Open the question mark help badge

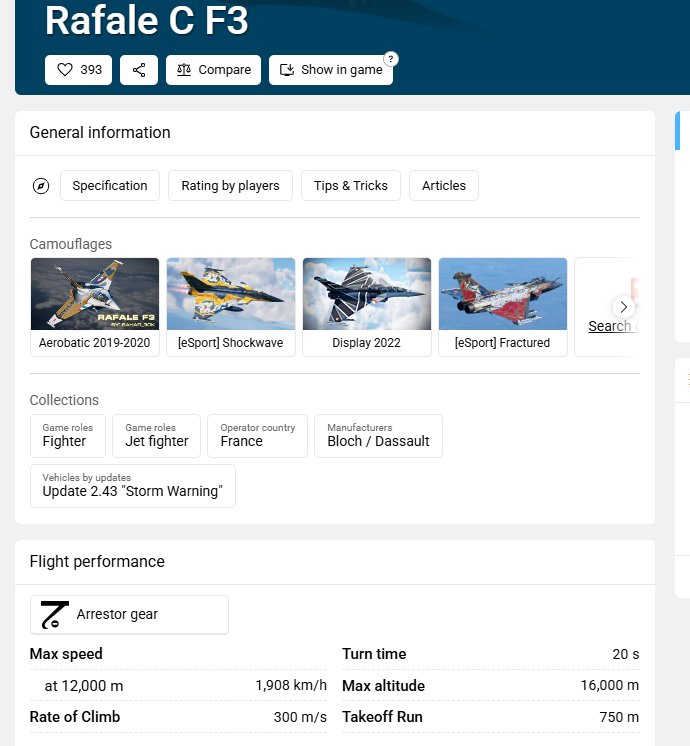(x=391, y=59)
